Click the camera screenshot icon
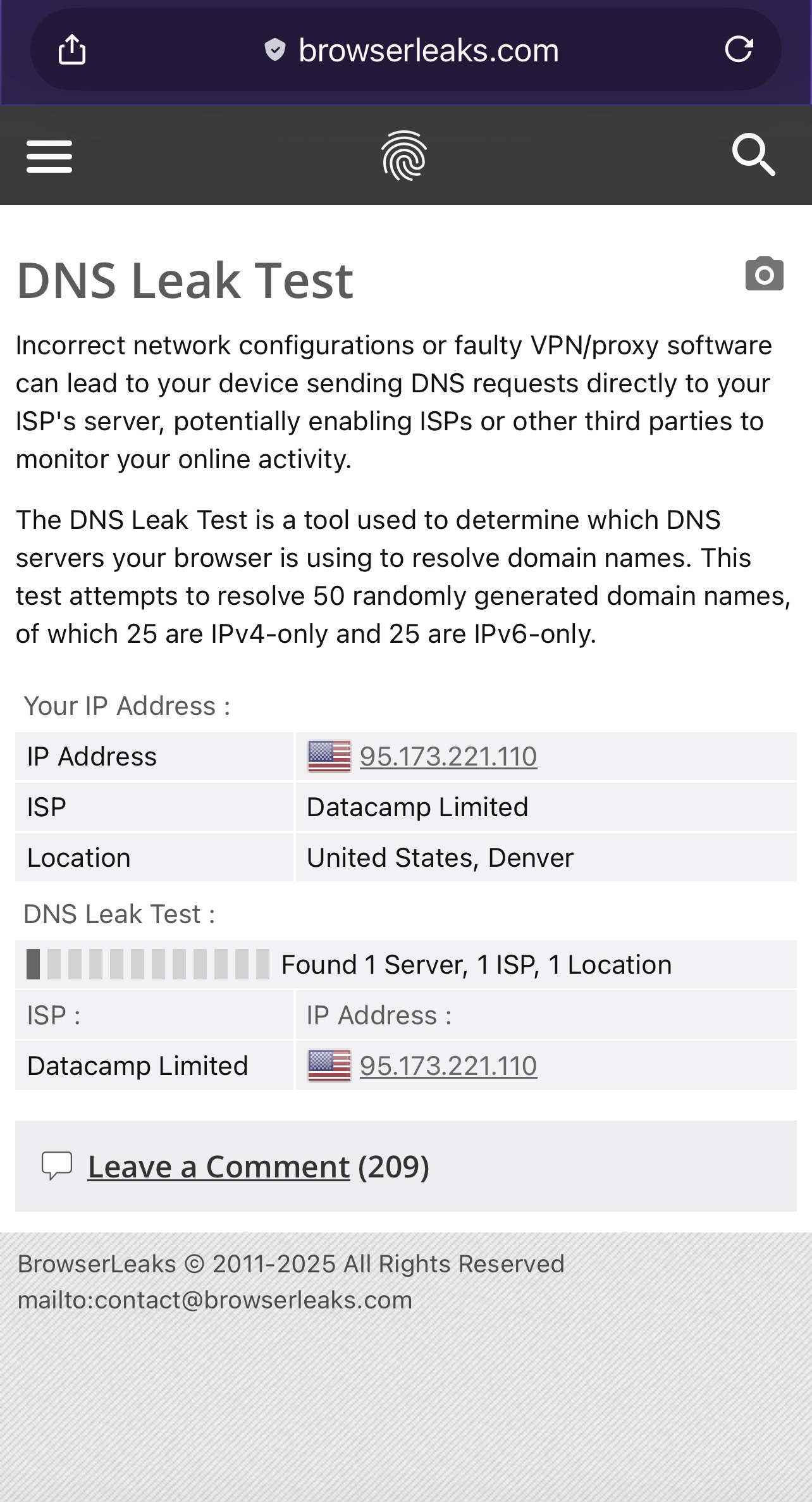Viewport: 812px width, 1502px height. pos(764,275)
